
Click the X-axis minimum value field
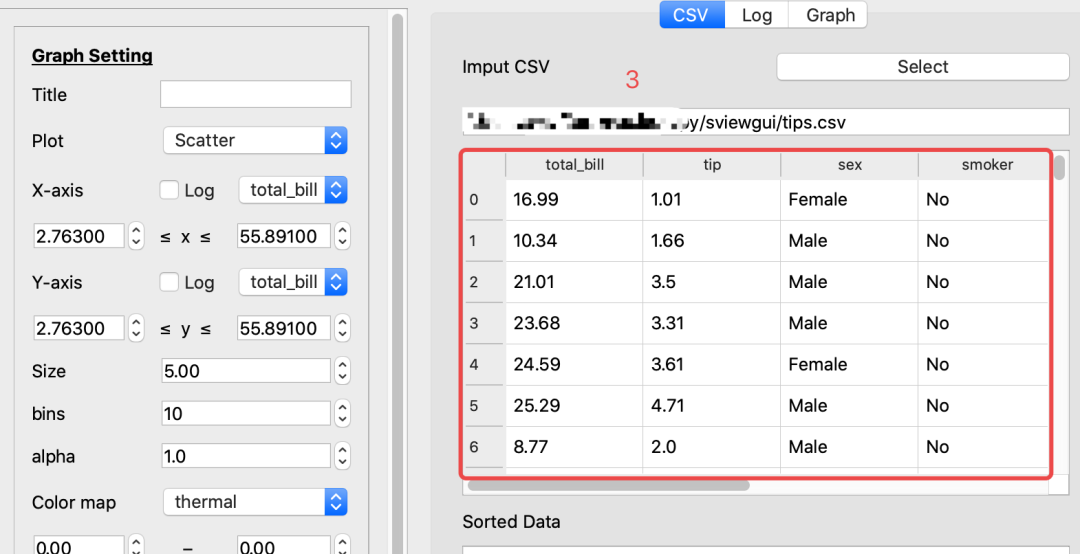[79, 236]
